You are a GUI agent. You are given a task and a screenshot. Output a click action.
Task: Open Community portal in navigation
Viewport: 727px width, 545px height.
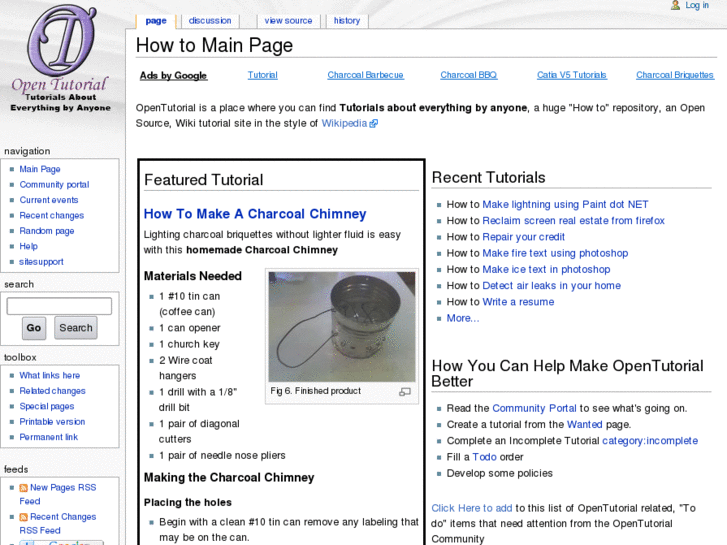[x=54, y=185]
